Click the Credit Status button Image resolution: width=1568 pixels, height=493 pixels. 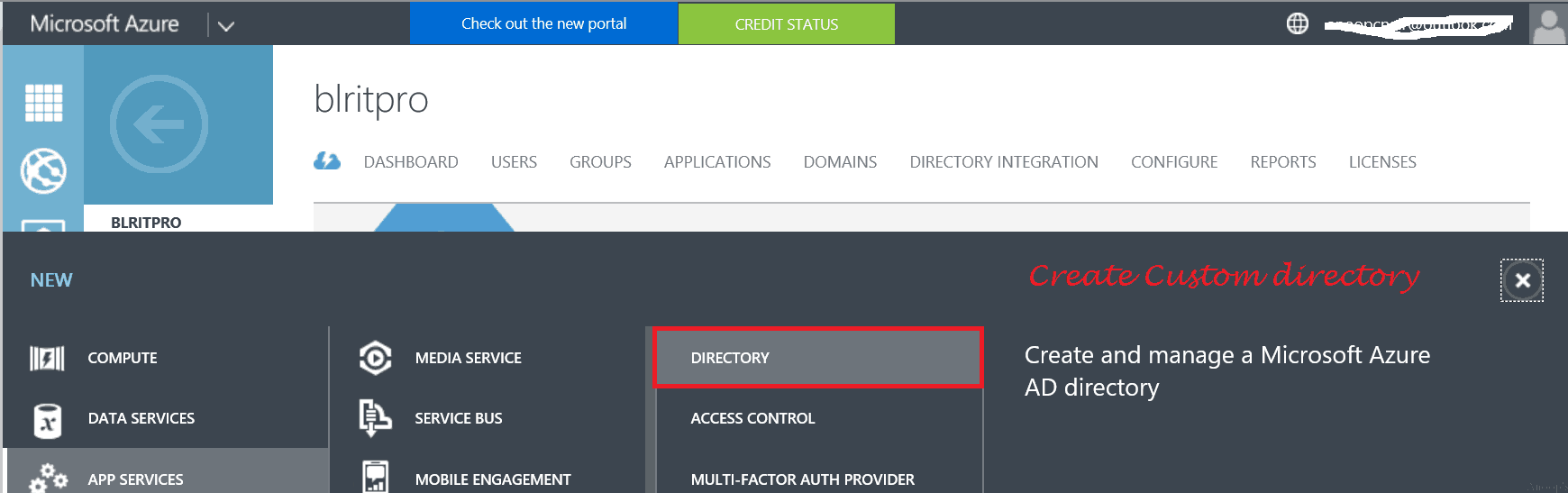coord(787,23)
